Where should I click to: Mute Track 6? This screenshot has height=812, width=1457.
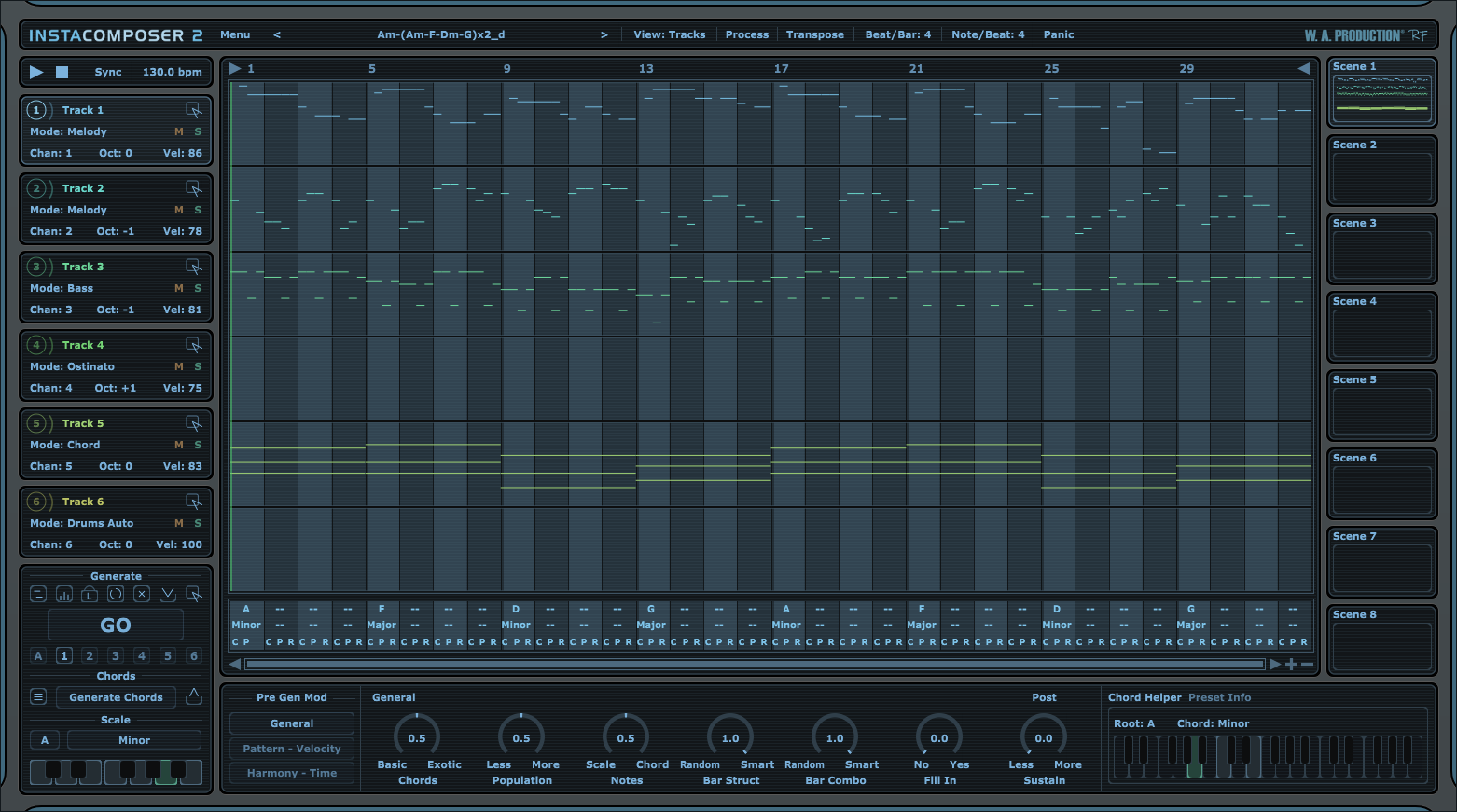click(179, 523)
